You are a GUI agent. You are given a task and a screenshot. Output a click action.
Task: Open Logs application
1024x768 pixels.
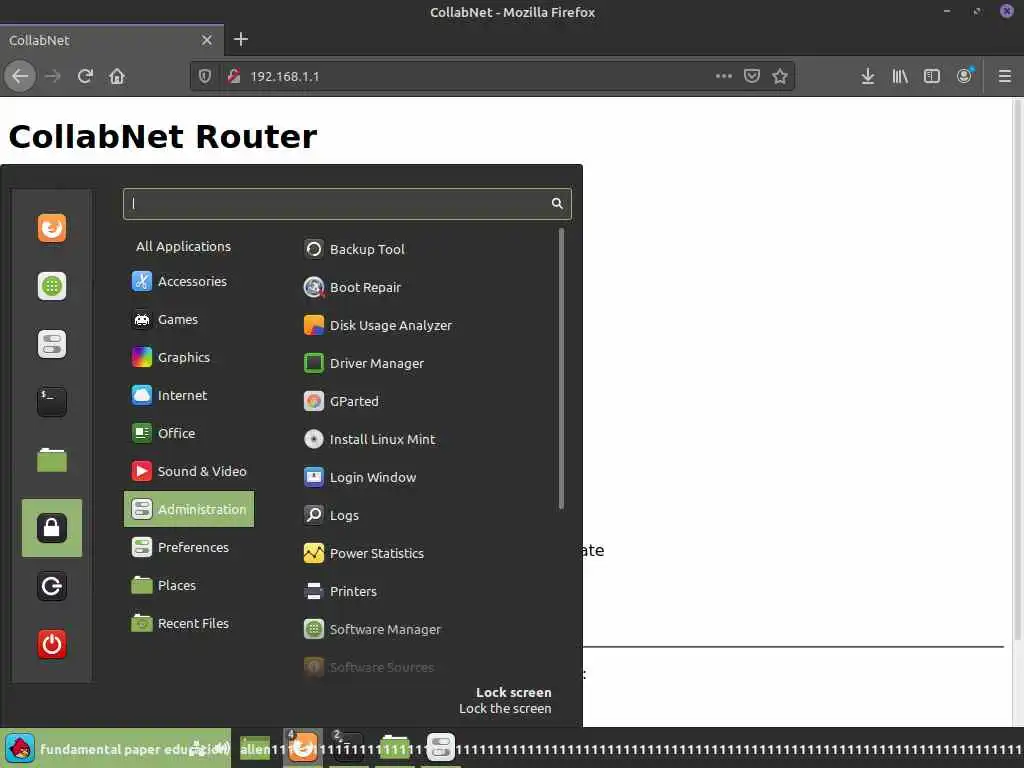(x=331, y=515)
